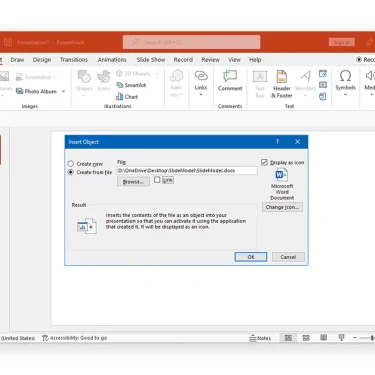This screenshot has height=375, width=375.
Task: Click the Date & Time ribbon icon
Action: pyautogui.click(x=323, y=73)
